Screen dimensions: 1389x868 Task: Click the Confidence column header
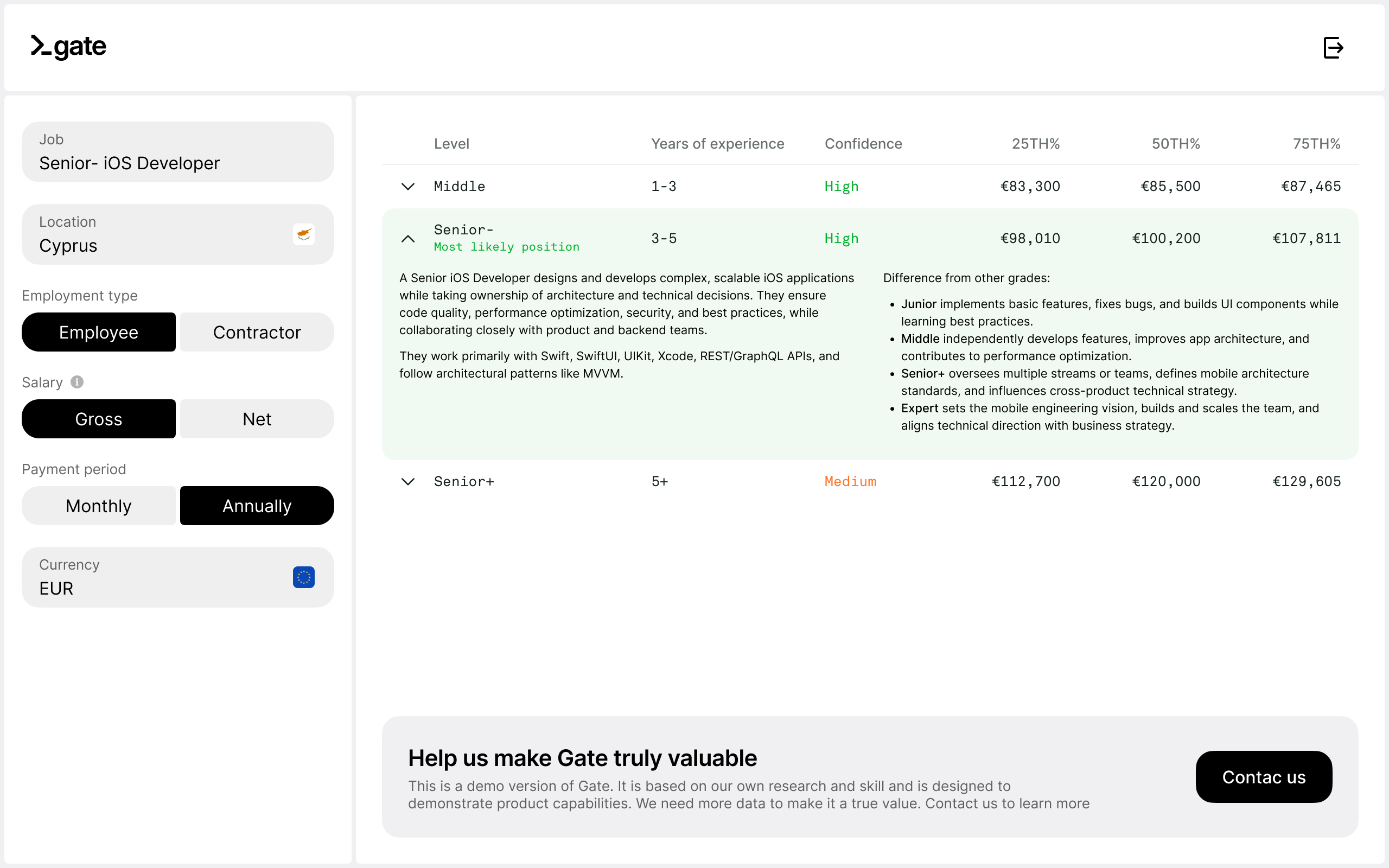tap(863, 144)
